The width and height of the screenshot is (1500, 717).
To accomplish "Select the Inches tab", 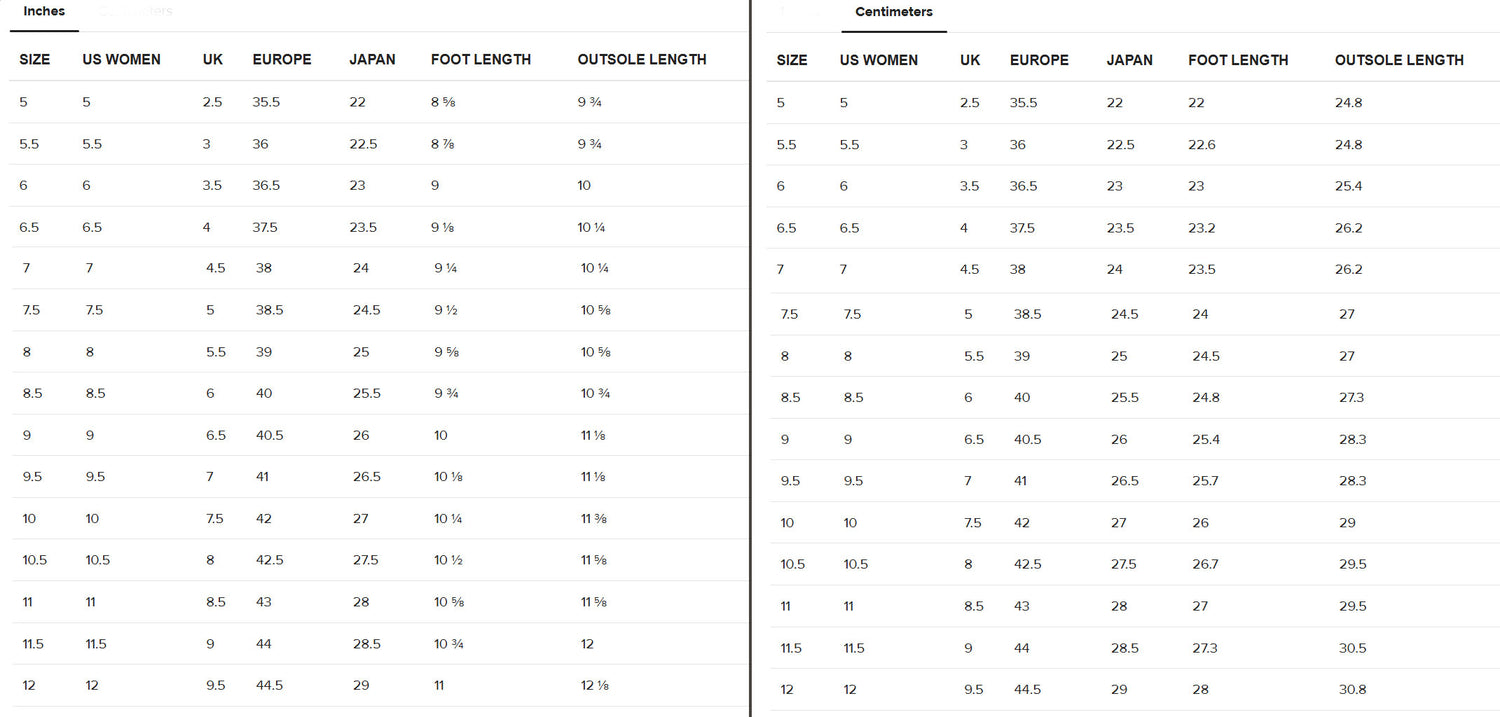I will tap(44, 12).
